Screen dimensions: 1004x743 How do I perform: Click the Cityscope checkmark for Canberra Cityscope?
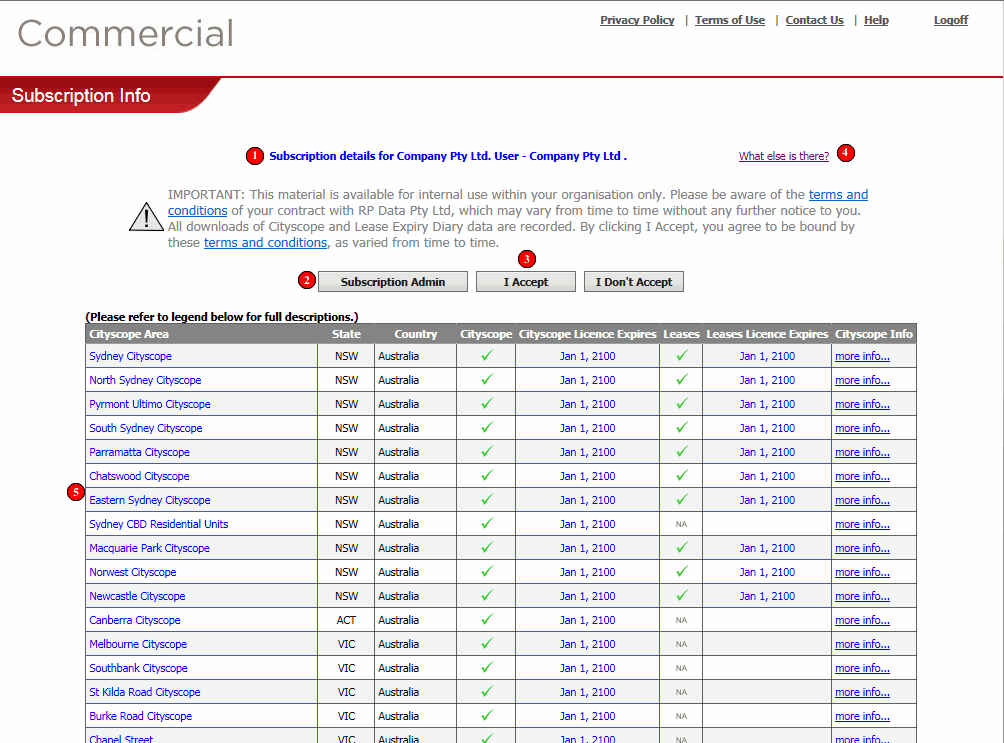487,619
